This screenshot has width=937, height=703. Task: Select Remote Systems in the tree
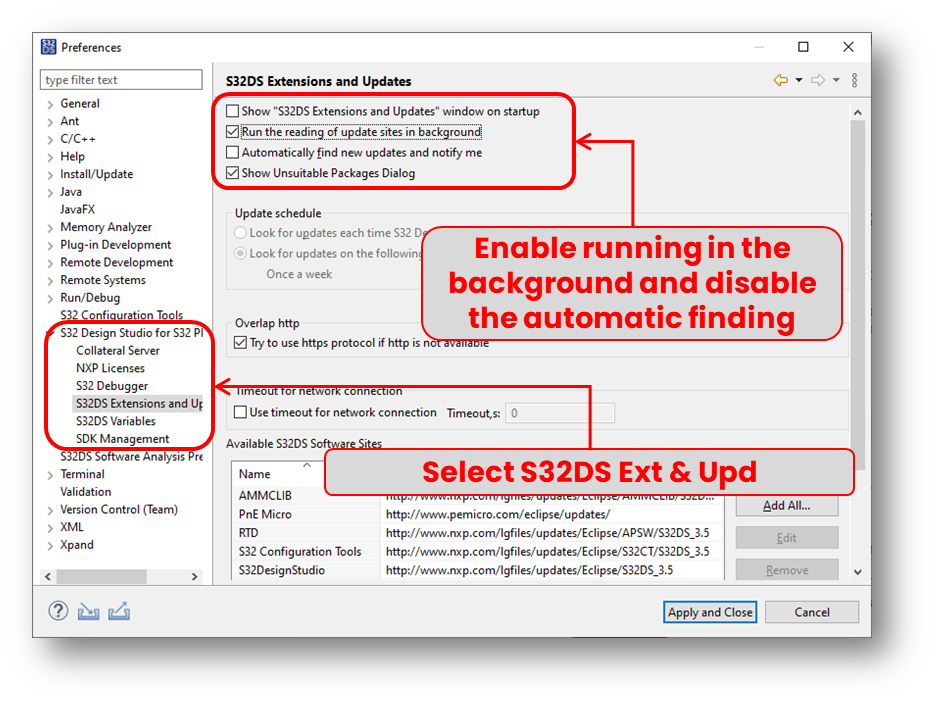pyautogui.click(x=103, y=280)
